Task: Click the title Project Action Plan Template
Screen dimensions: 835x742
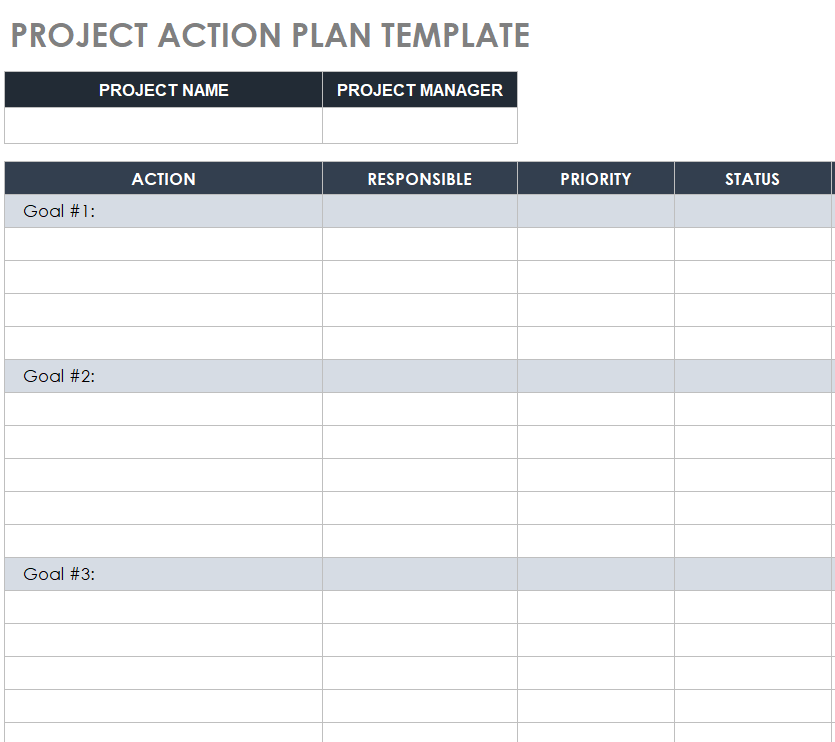Action: [270, 36]
